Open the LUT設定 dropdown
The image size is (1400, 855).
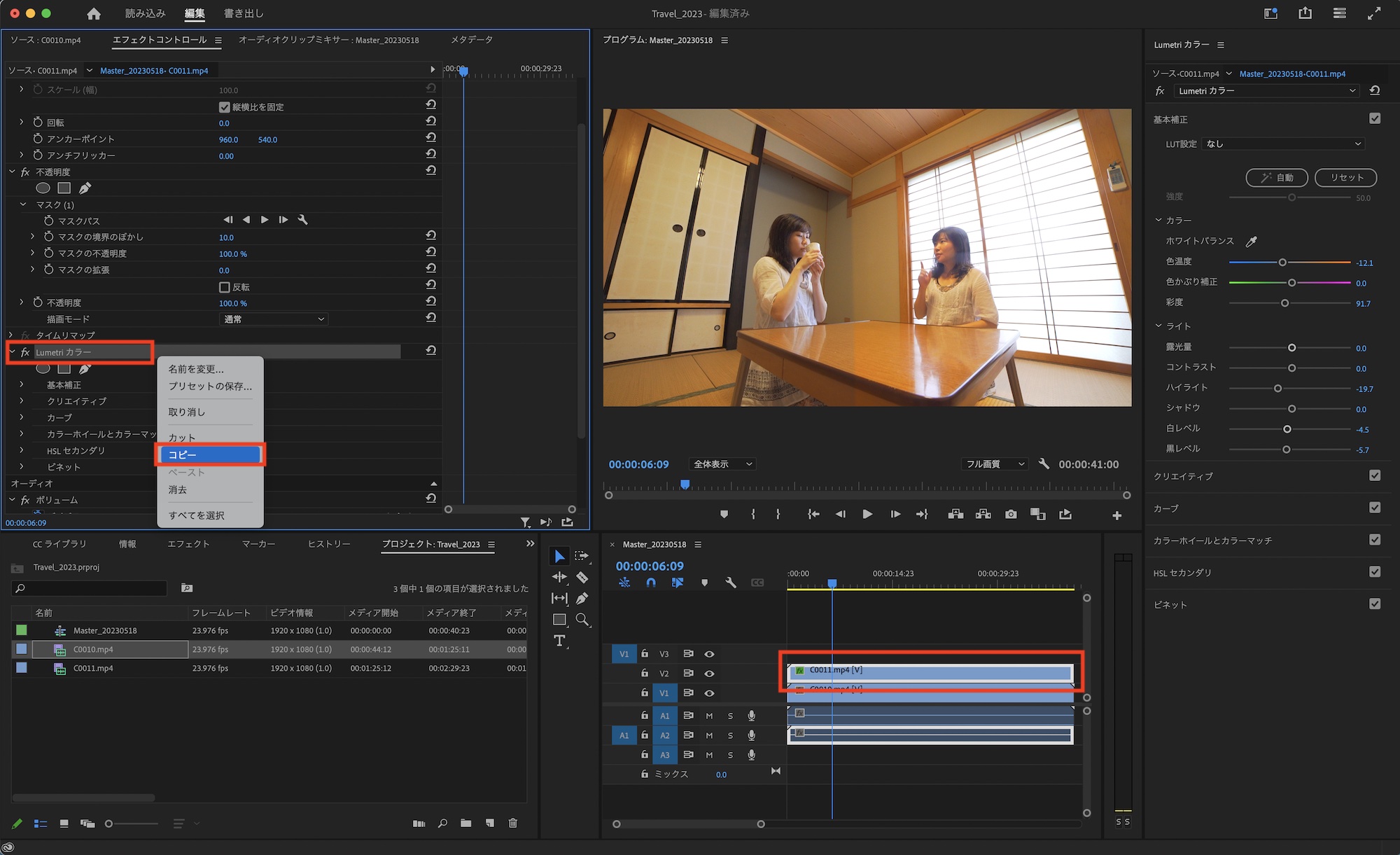click(x=1284, y=144)
